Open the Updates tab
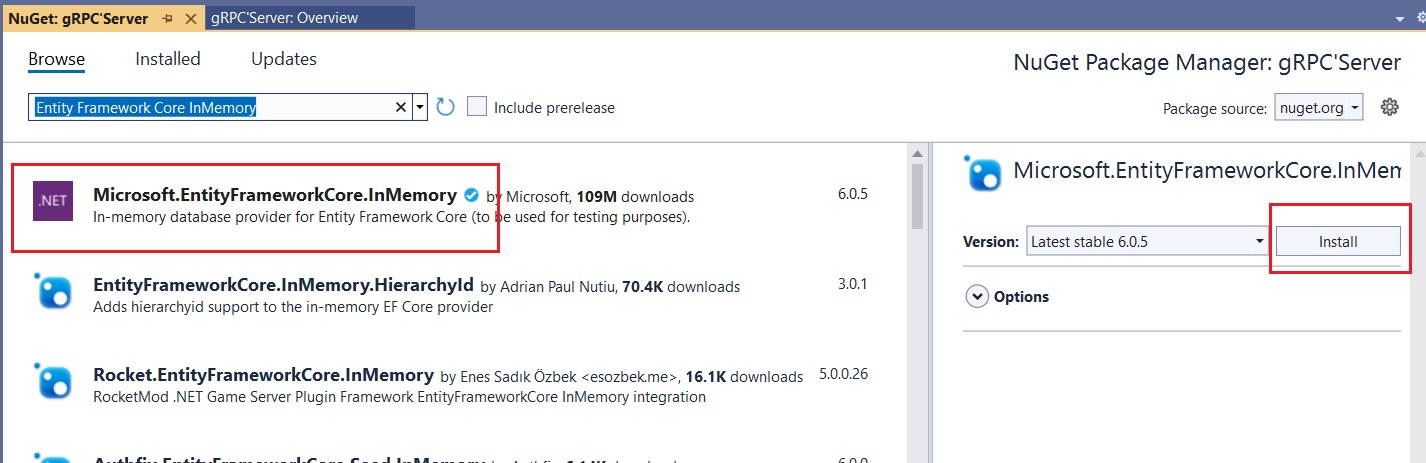This screenshot has width=1426, height=463. pyautogui.click(x=284, y=59)
